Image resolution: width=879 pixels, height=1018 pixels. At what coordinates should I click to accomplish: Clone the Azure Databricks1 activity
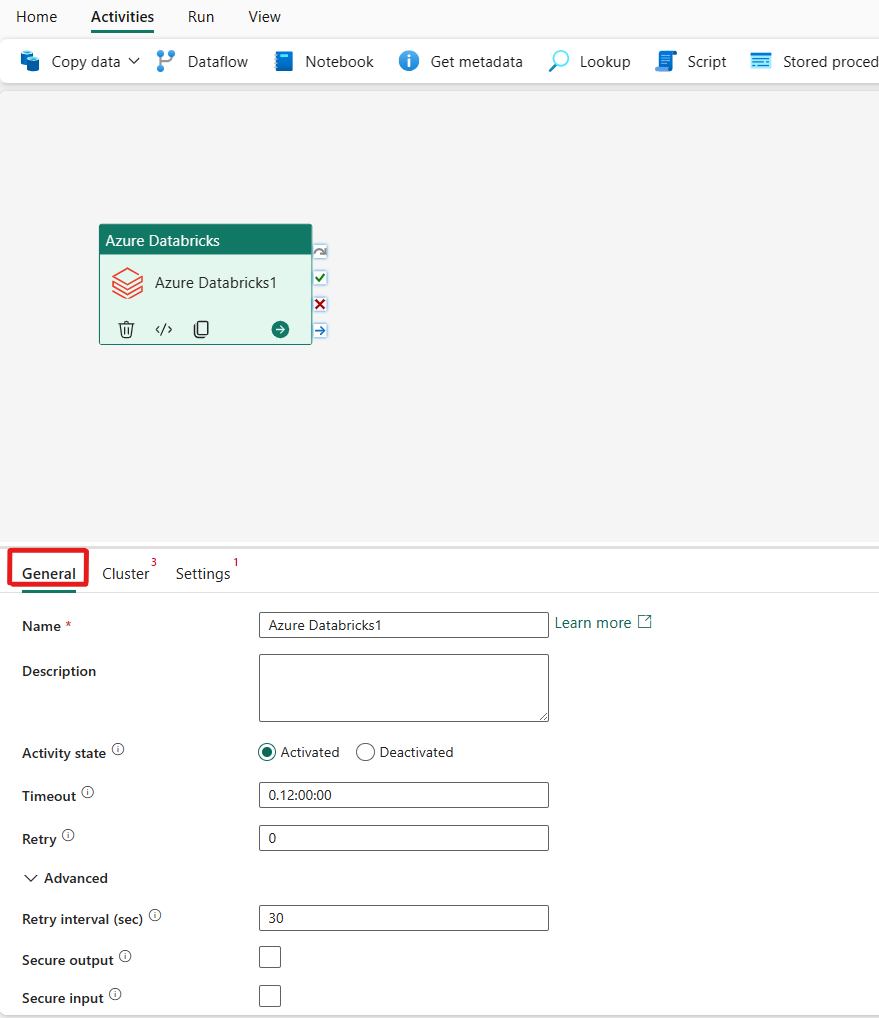click(200, 329)
